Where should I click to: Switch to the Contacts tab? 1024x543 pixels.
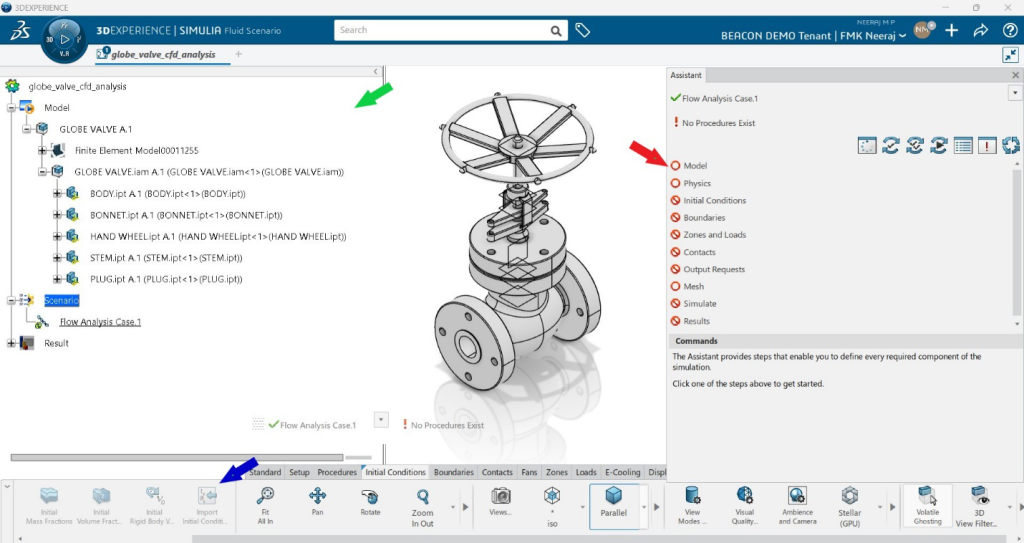click(x=497, y=472)
